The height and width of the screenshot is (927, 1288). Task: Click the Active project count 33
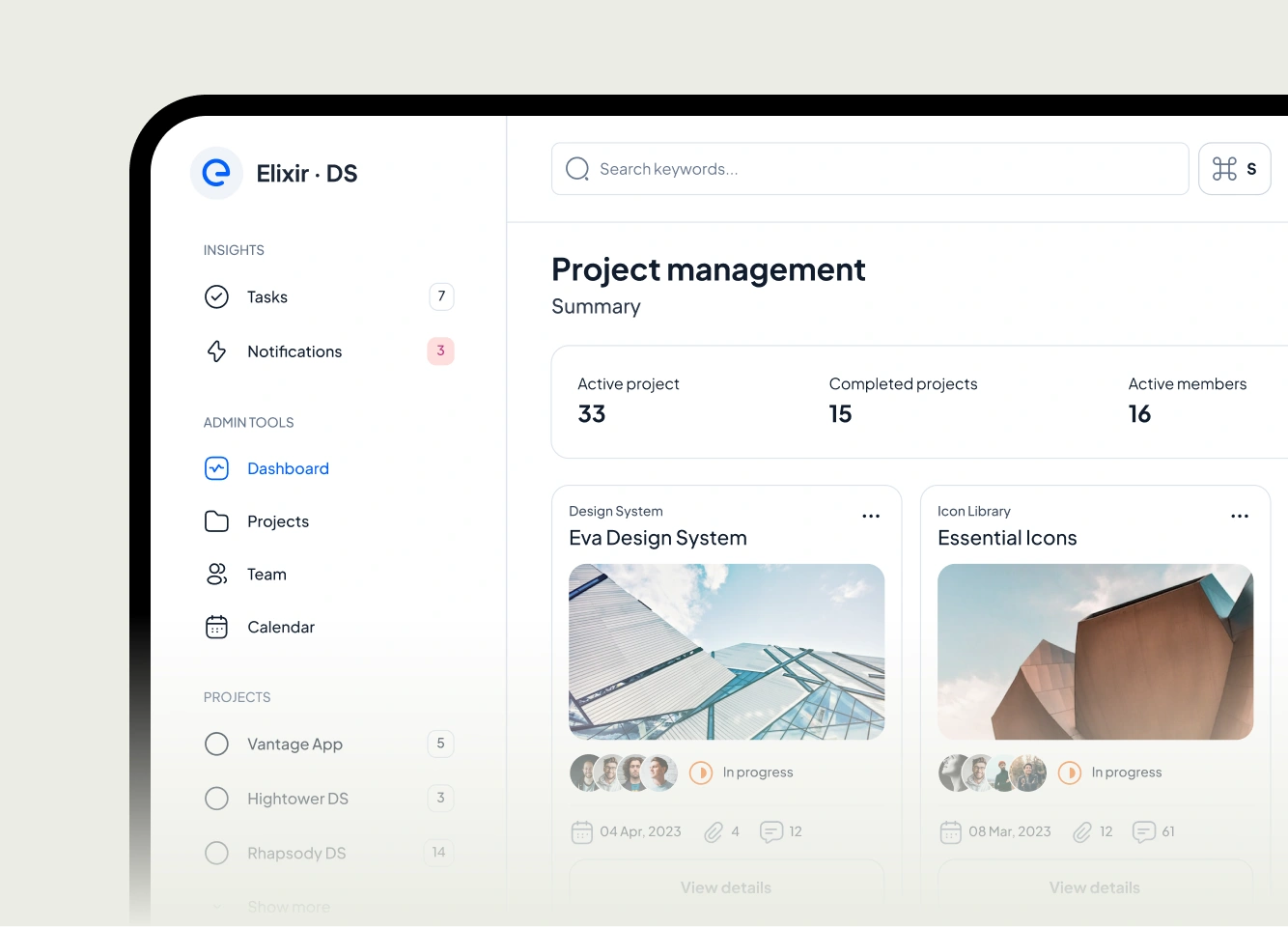[x=592, y=414]
